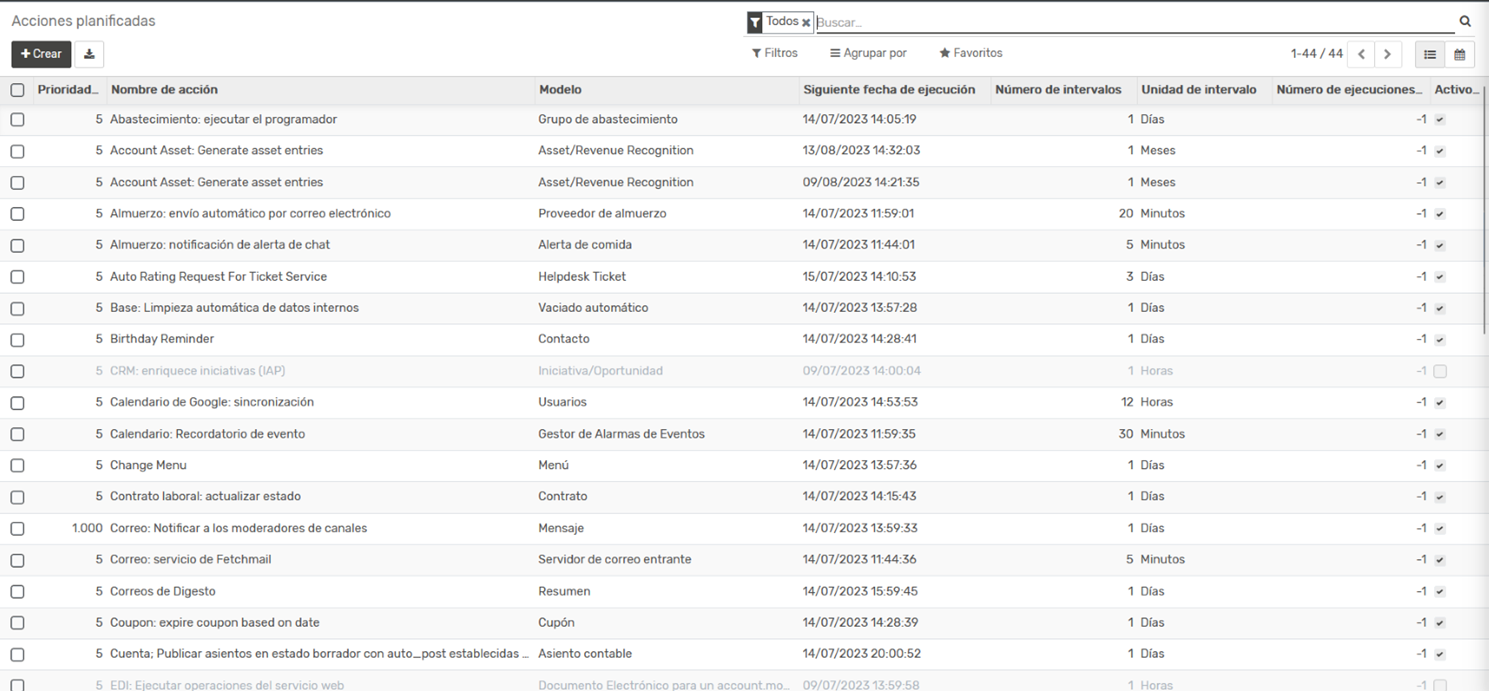Toggle the select-all header checkbox
This screenshot has width=1489, height=691.
point(17,90)
